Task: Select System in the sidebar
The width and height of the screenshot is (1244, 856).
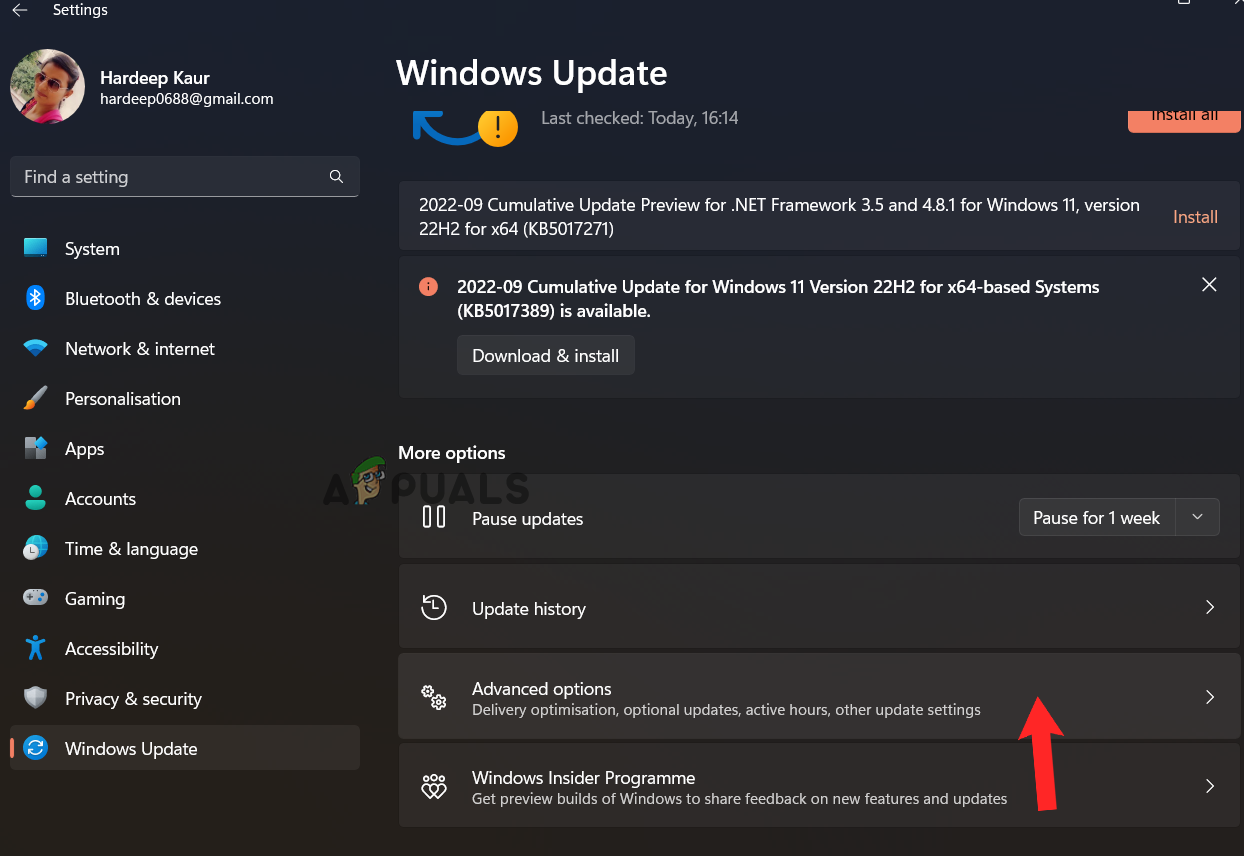Action: pyautogui.click(x=92, y=249)
